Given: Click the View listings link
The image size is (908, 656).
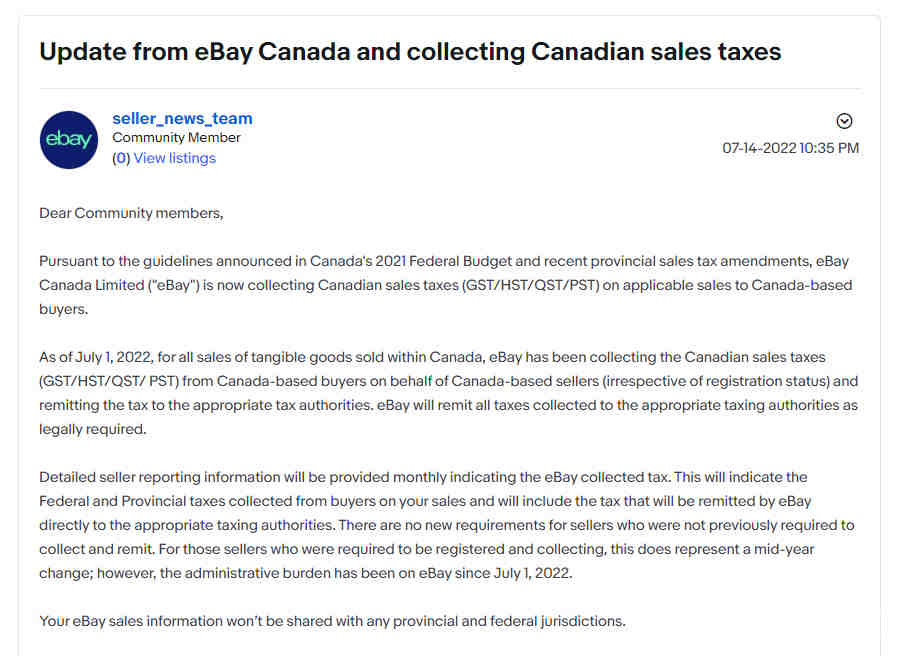Looking at the screenshot, I should [x=174, y=158].
